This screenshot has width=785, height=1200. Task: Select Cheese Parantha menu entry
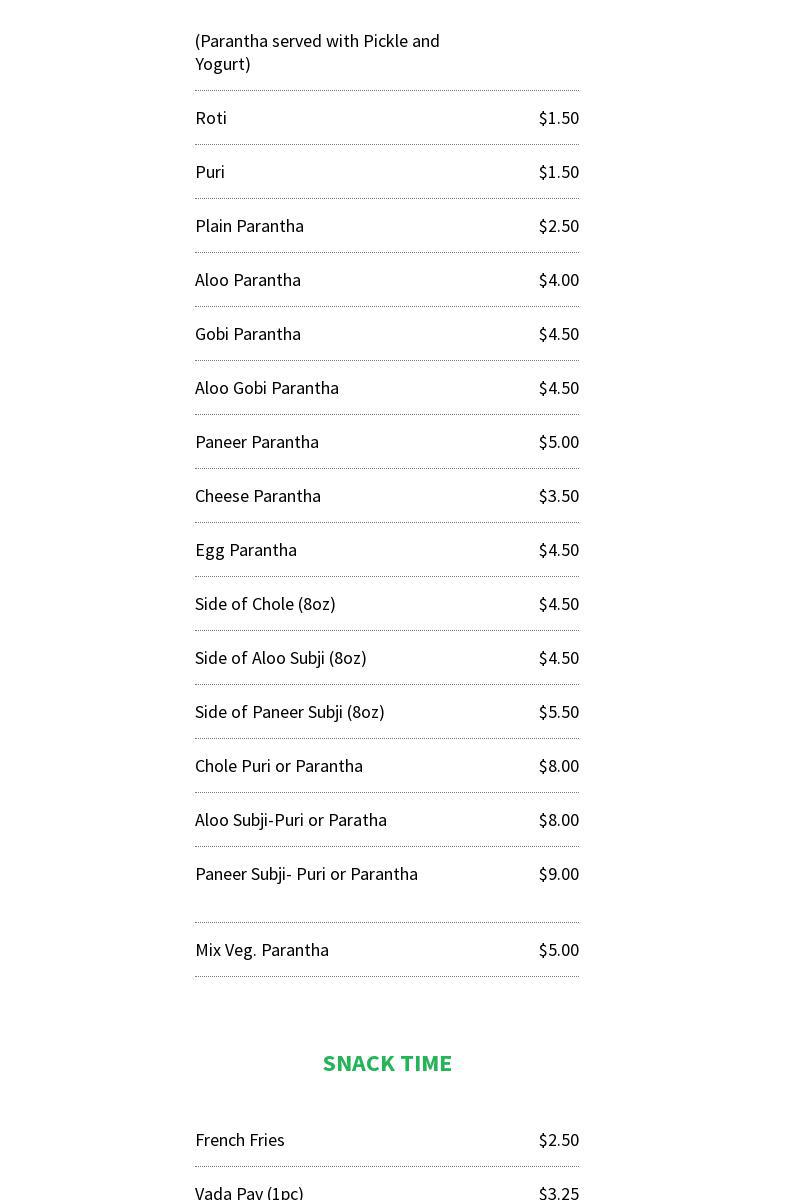pyautogui.click(x=258, y=496)
